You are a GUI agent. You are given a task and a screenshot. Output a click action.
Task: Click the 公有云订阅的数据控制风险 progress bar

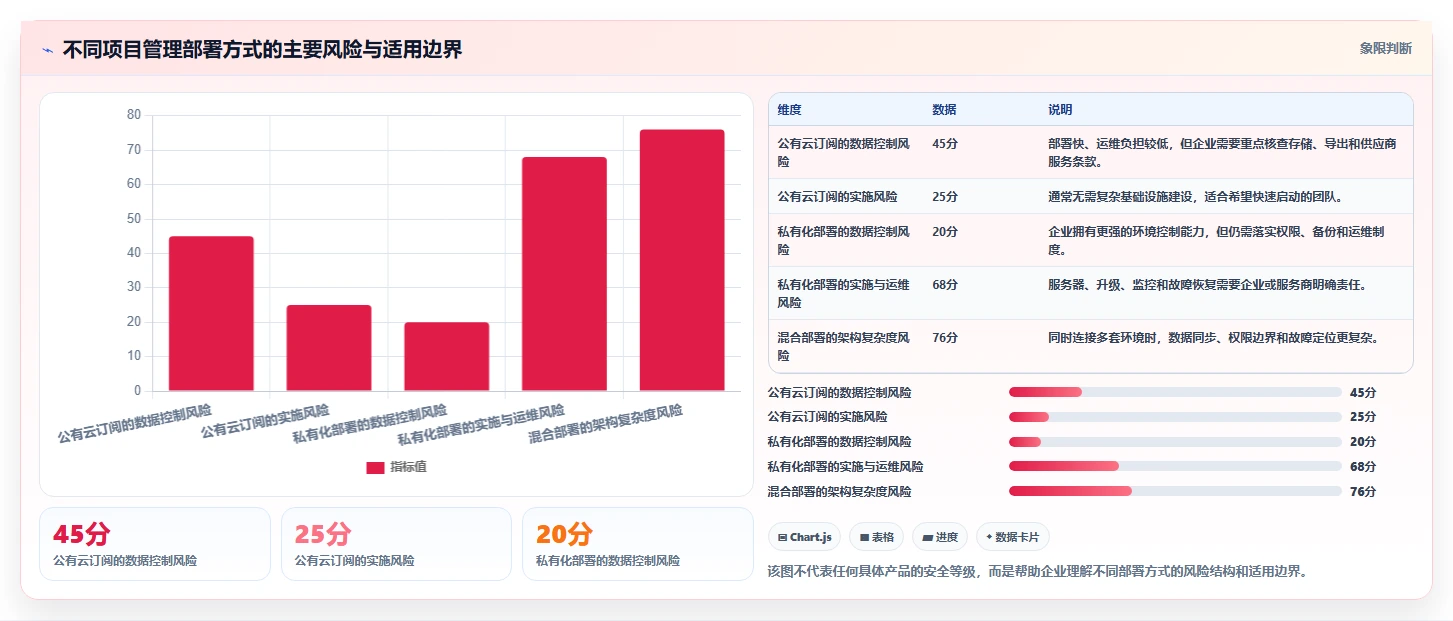pos(1175,392)
